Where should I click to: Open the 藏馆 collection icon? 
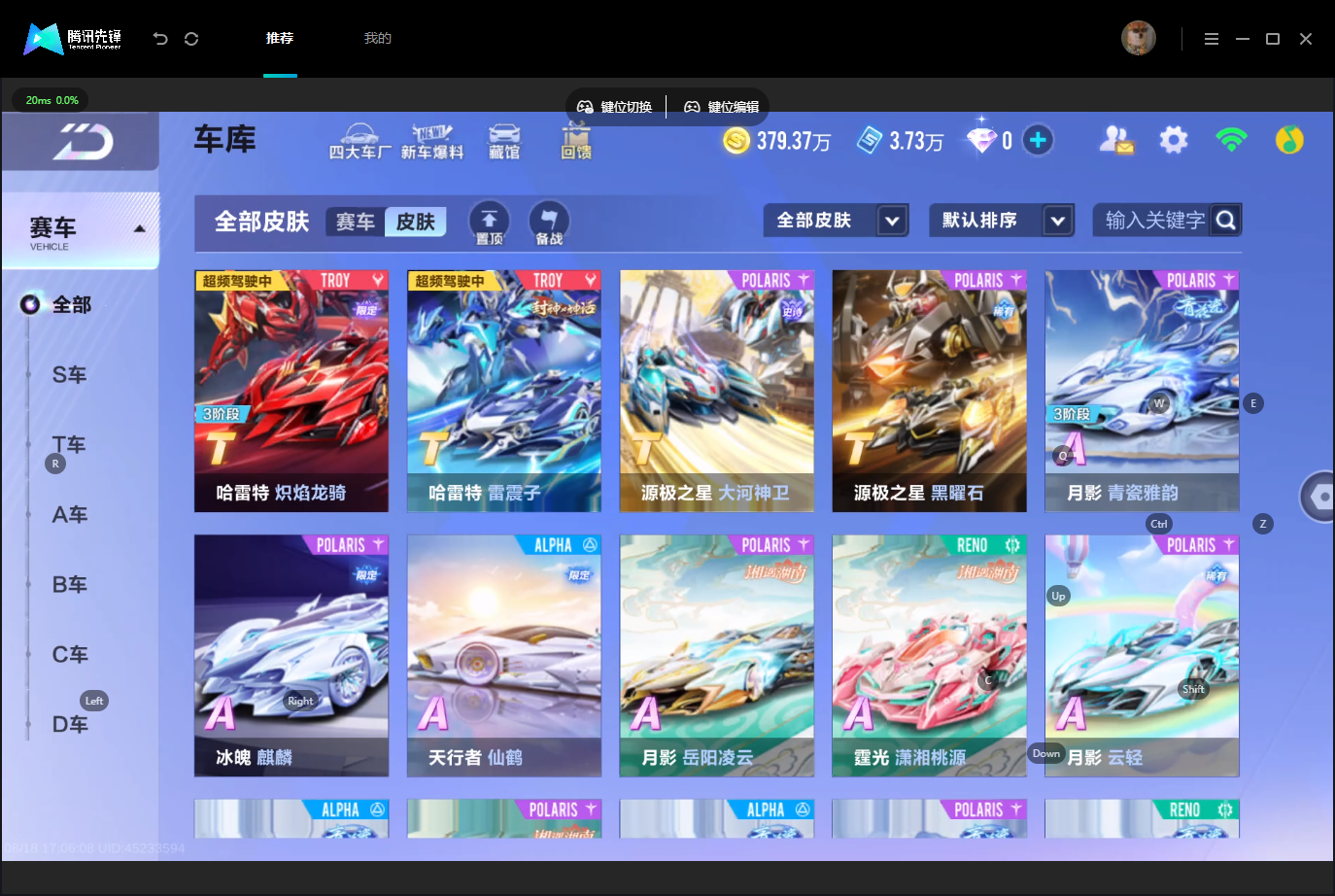click(x=504, y=142)
